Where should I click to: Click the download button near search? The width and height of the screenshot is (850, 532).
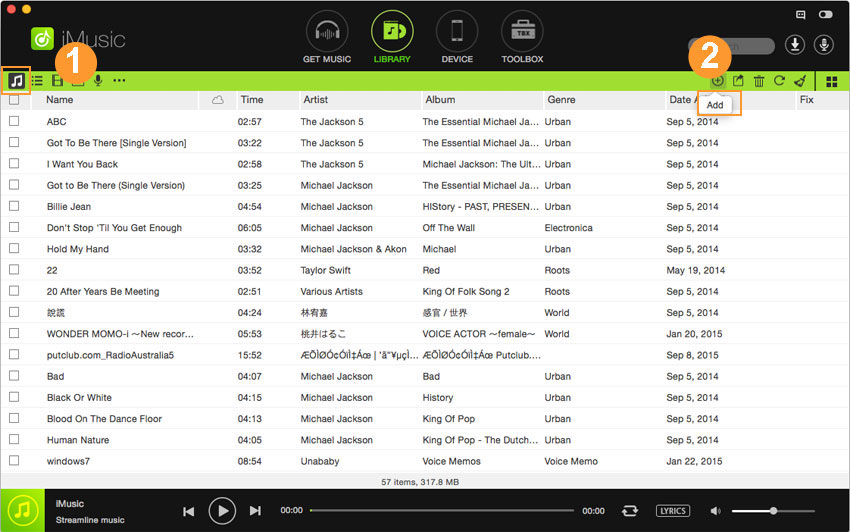[795, 45]
